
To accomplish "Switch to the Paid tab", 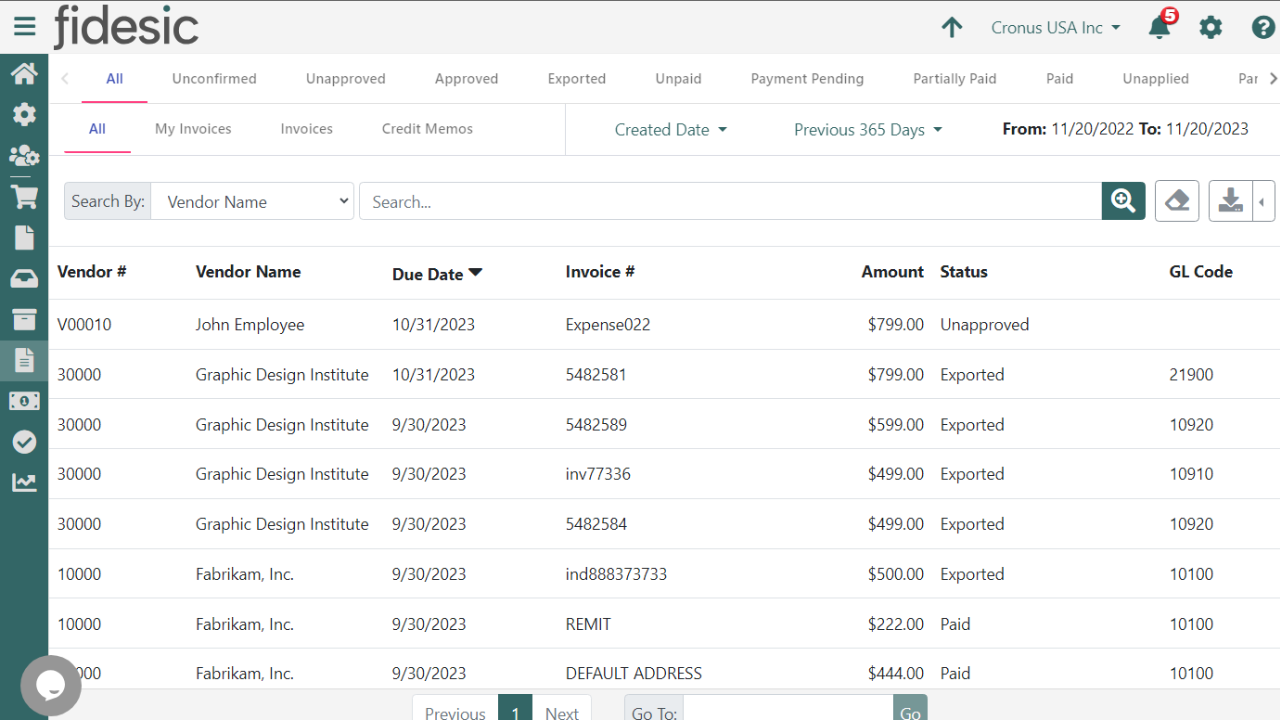I will click(x=1060, y=78).
